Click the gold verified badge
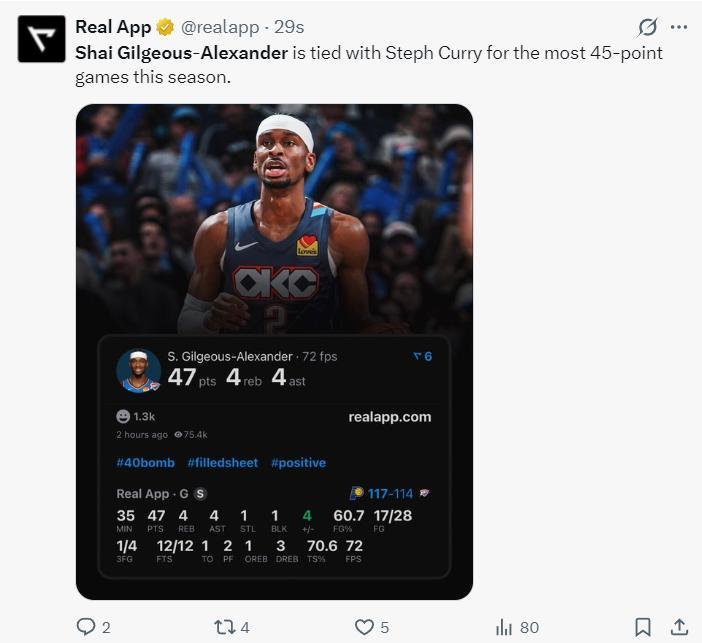The width and height of the screenshot is (702, 643). 166,27
